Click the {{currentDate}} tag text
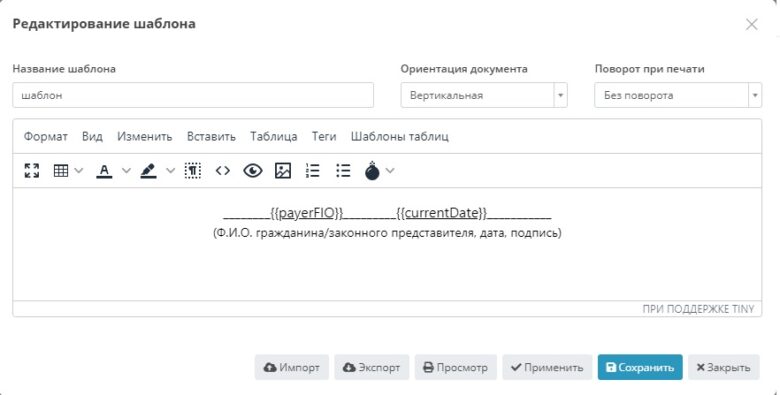780x395 pixels. [x=442, y=213]
